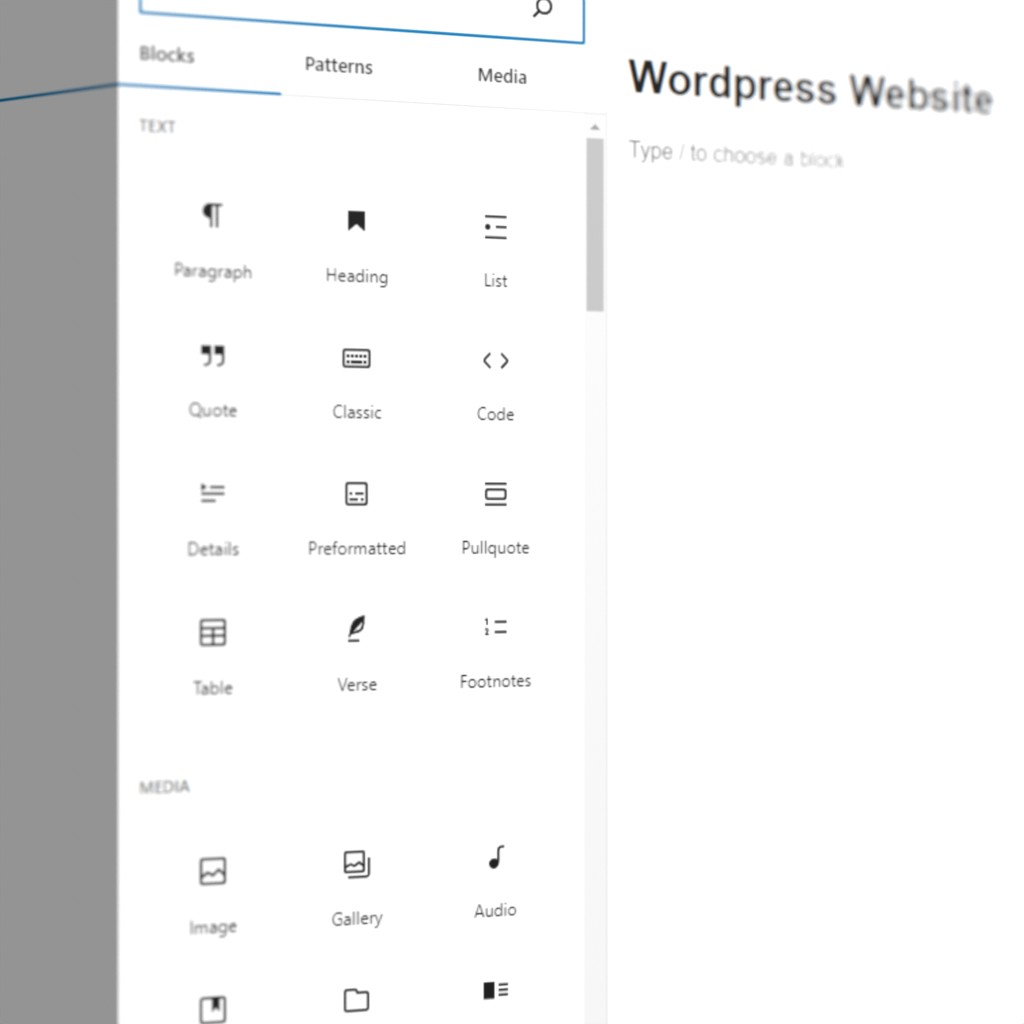This screenshot has width=1024, height=1024.
Task: Open the File block from Media section
Action: click(x=356, y=1000)
